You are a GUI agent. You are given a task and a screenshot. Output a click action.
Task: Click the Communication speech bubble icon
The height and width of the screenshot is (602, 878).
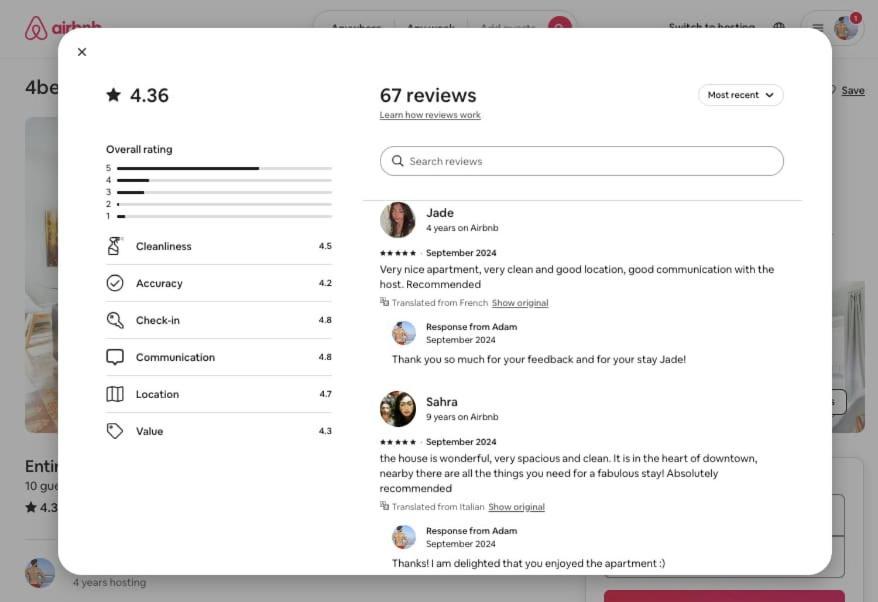(x=115, y=357)
